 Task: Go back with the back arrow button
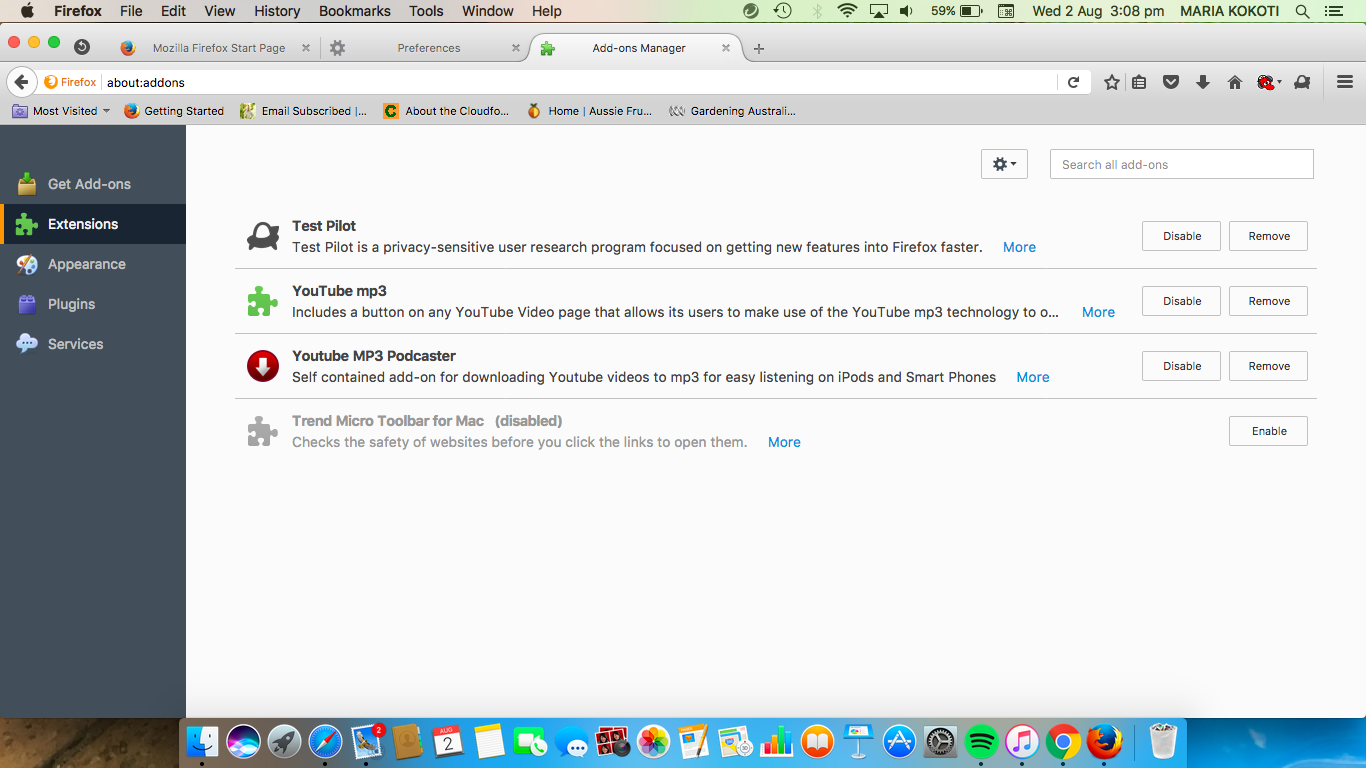click(x=21, y=82)
